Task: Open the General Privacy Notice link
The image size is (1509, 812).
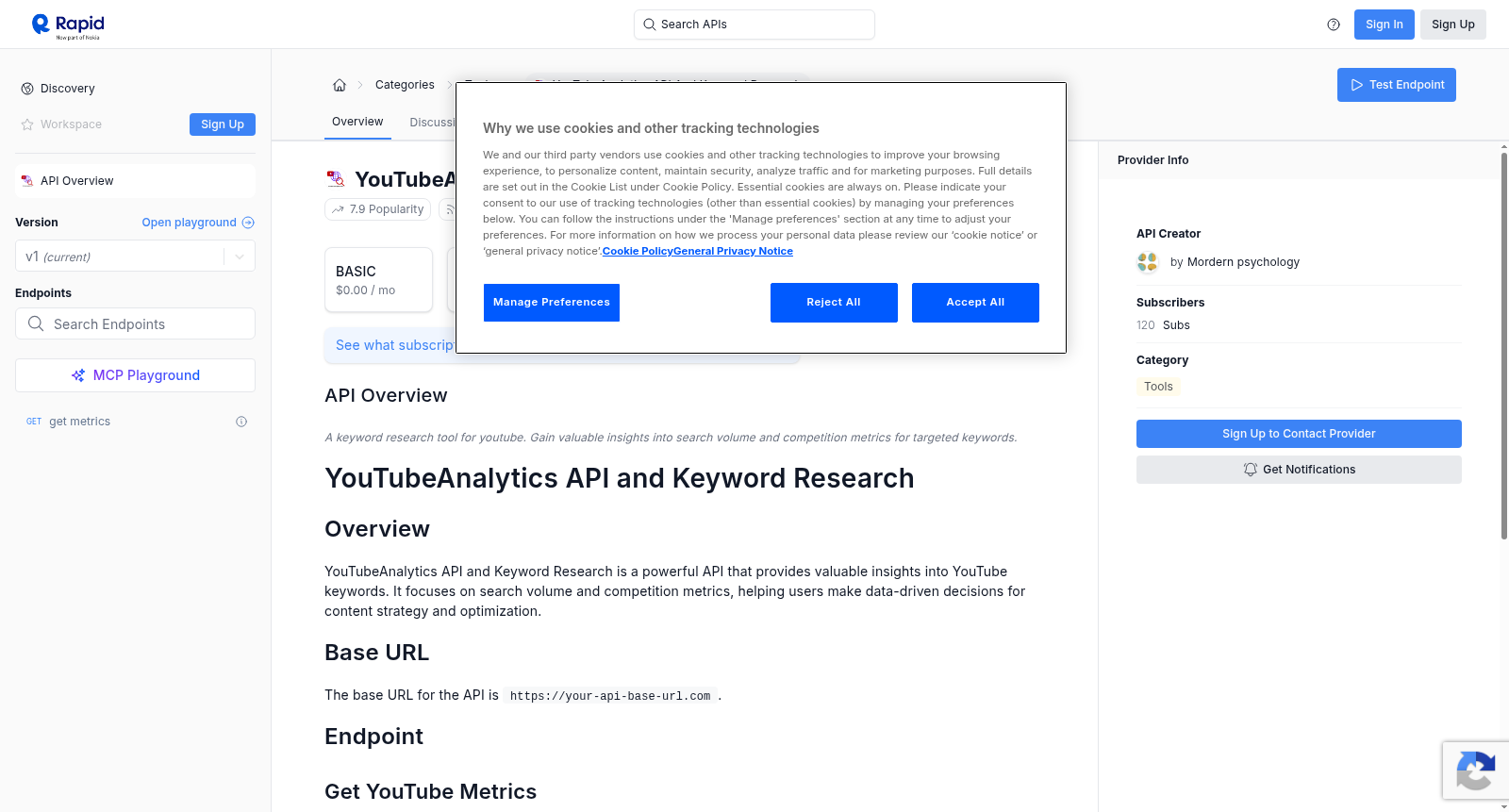Action: coord(733,251)
